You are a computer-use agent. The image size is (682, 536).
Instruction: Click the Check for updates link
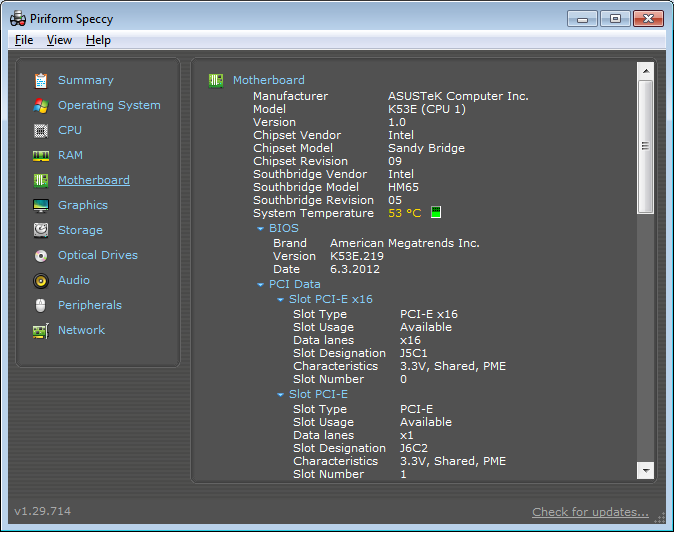(590, 512)
